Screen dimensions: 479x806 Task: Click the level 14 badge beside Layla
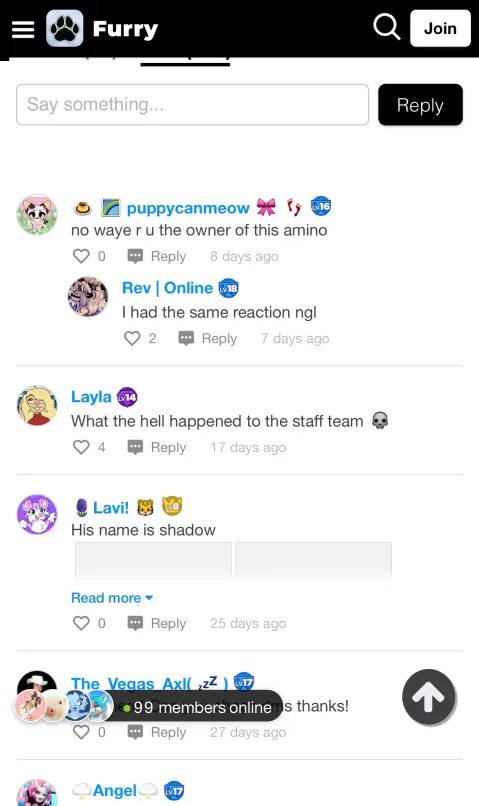127,397
